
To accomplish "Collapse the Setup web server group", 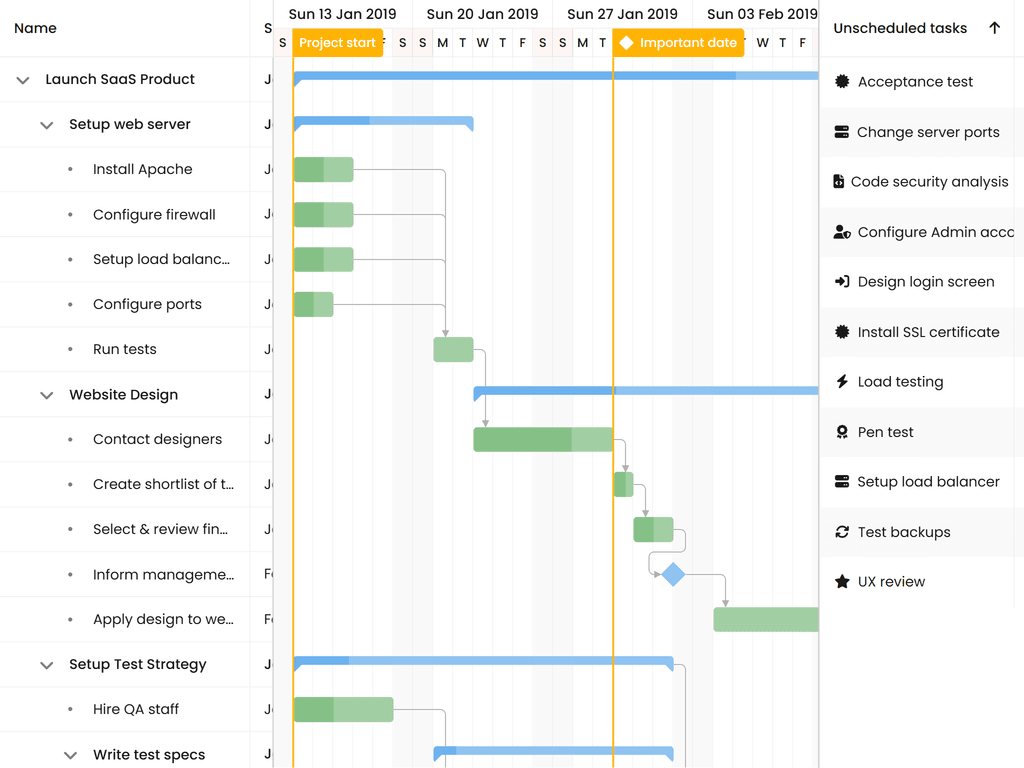I will tap(46, 125).
